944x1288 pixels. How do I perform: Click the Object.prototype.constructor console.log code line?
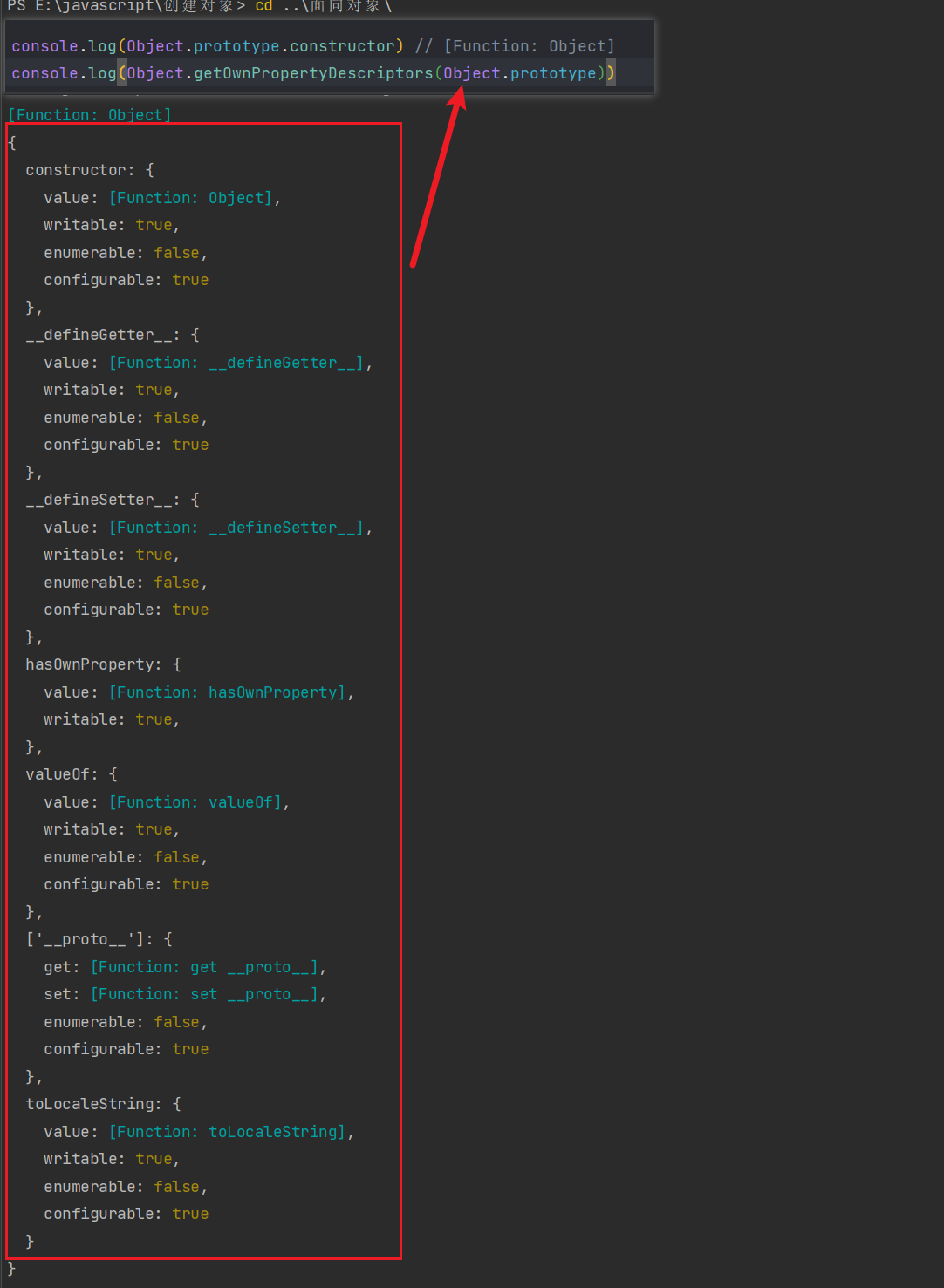click(x=313, y=46)
